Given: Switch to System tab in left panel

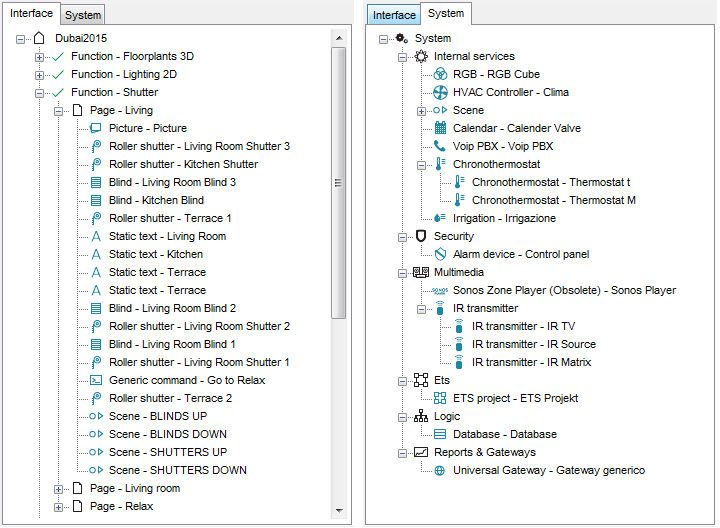Looking at the screenshot, I should pos(83,15).
